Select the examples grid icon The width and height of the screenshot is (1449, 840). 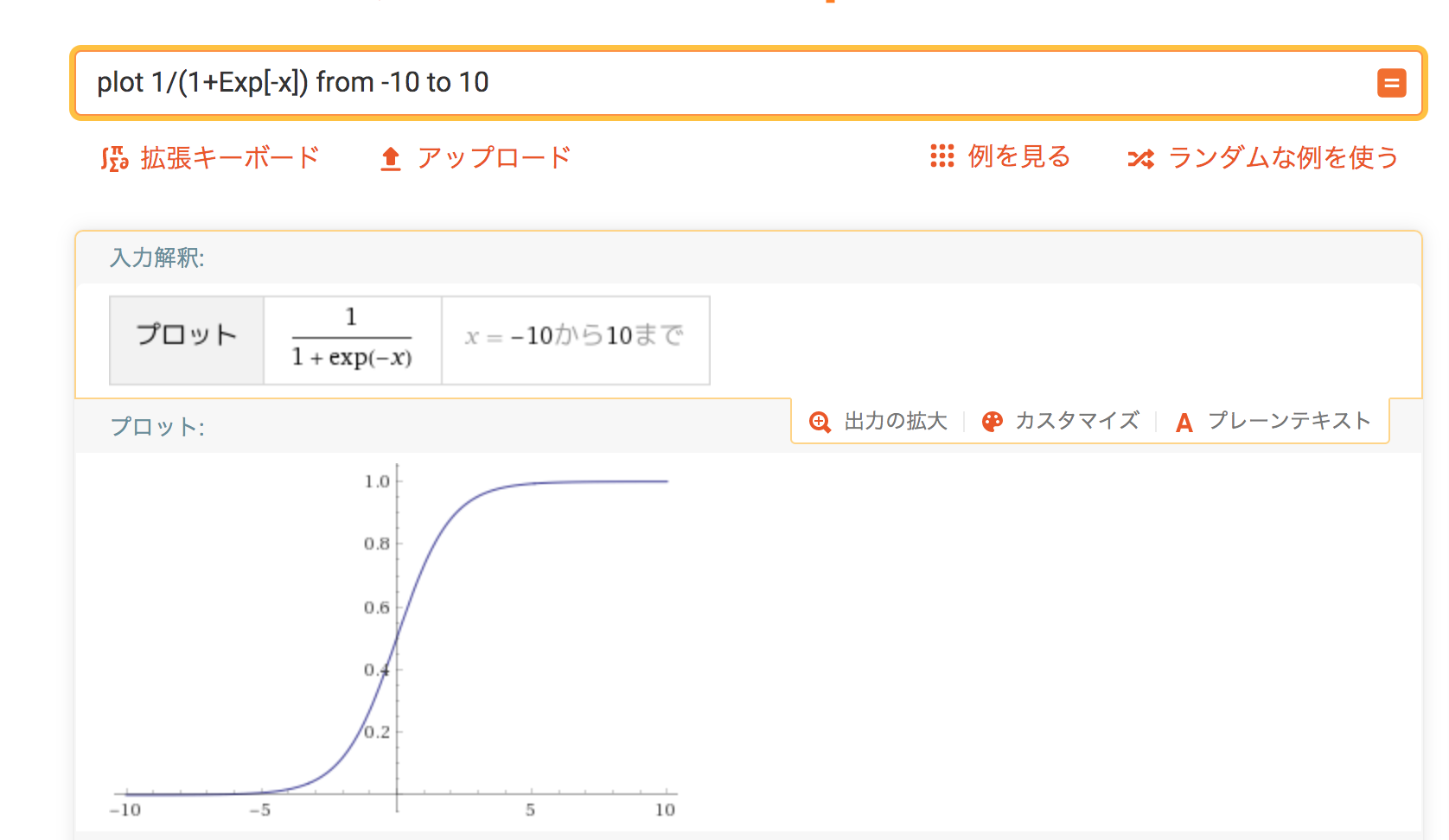coord(942,157)
